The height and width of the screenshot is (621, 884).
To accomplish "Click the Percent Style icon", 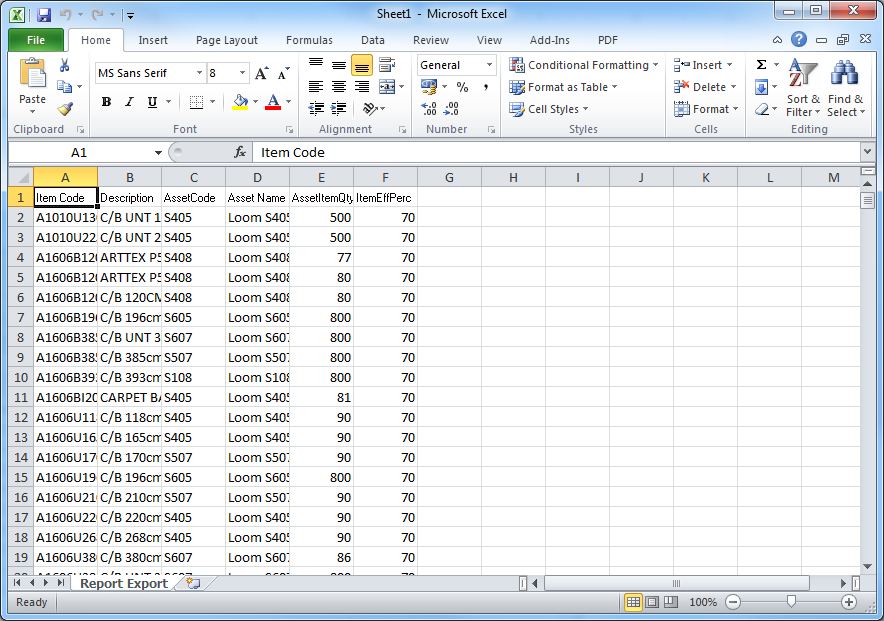I will [x=462, y=87].
